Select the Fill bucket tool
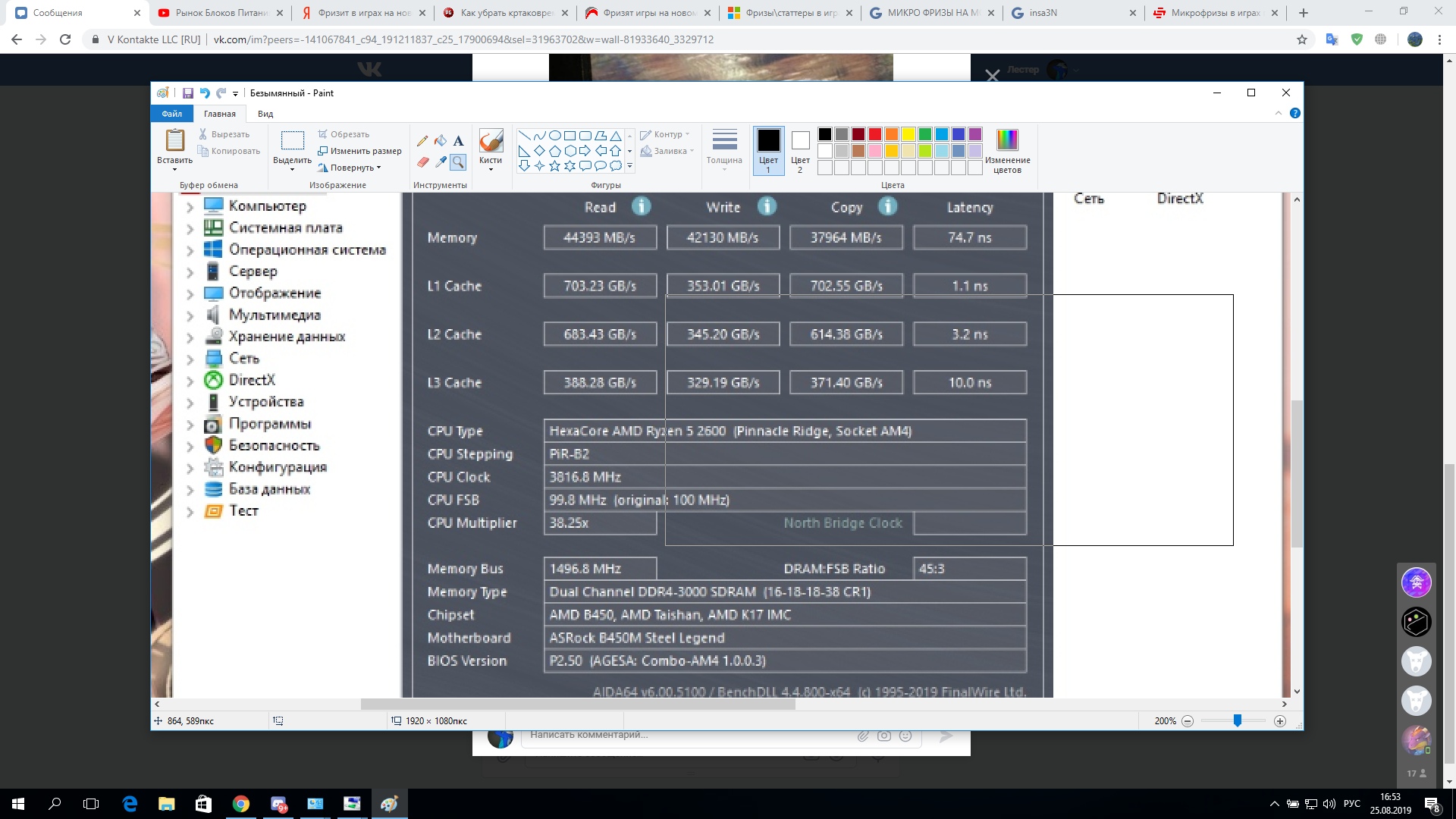The image size is (1456, 819). 441,141
